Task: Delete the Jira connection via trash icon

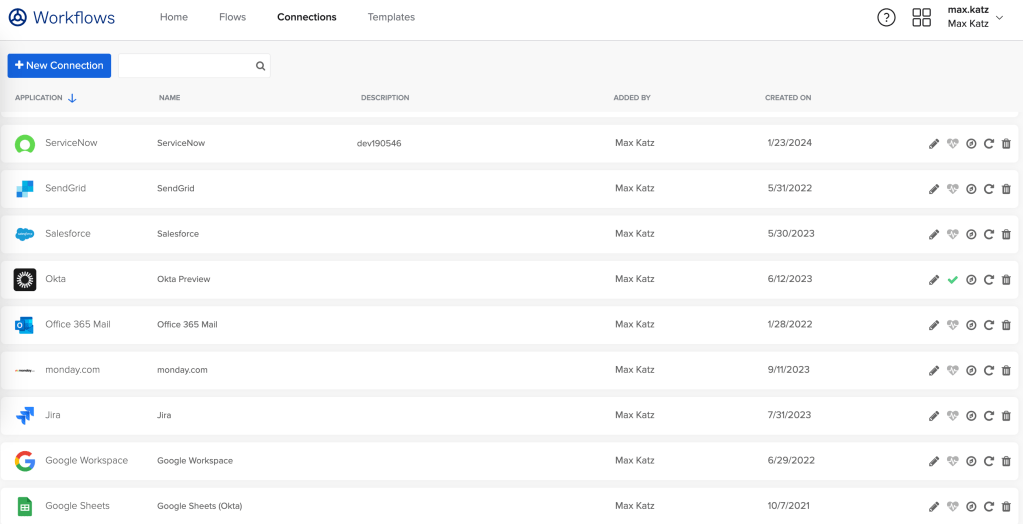Action: pyautogui.click(x=1006, y=416)
